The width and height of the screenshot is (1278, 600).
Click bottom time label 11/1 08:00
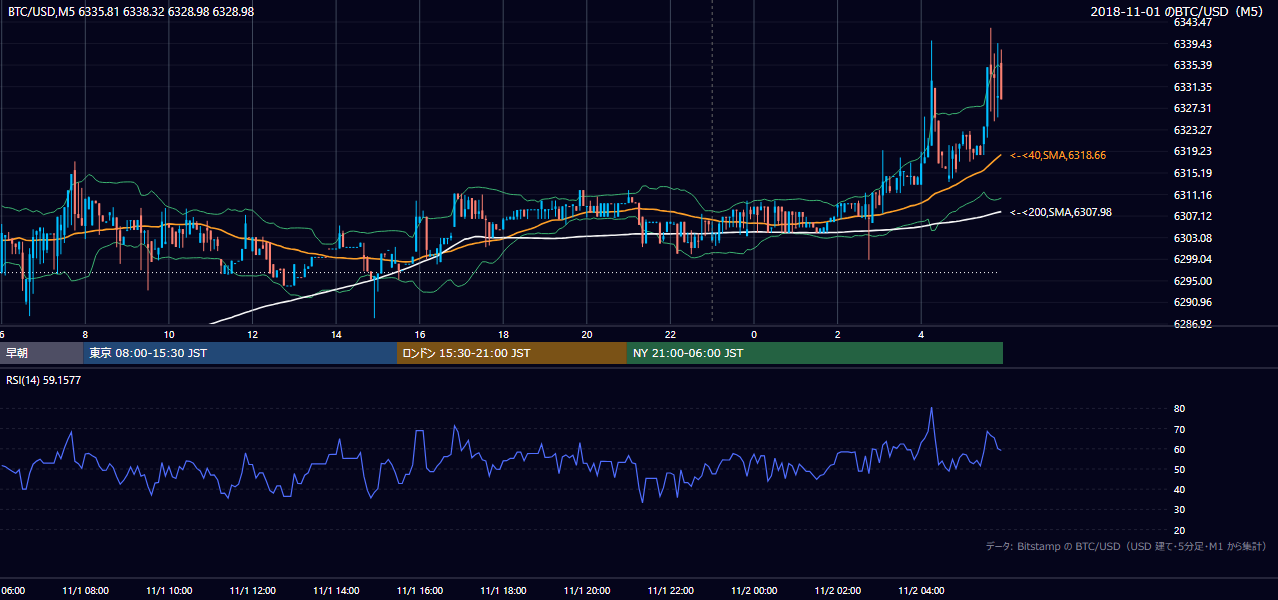tap(85, 590)
